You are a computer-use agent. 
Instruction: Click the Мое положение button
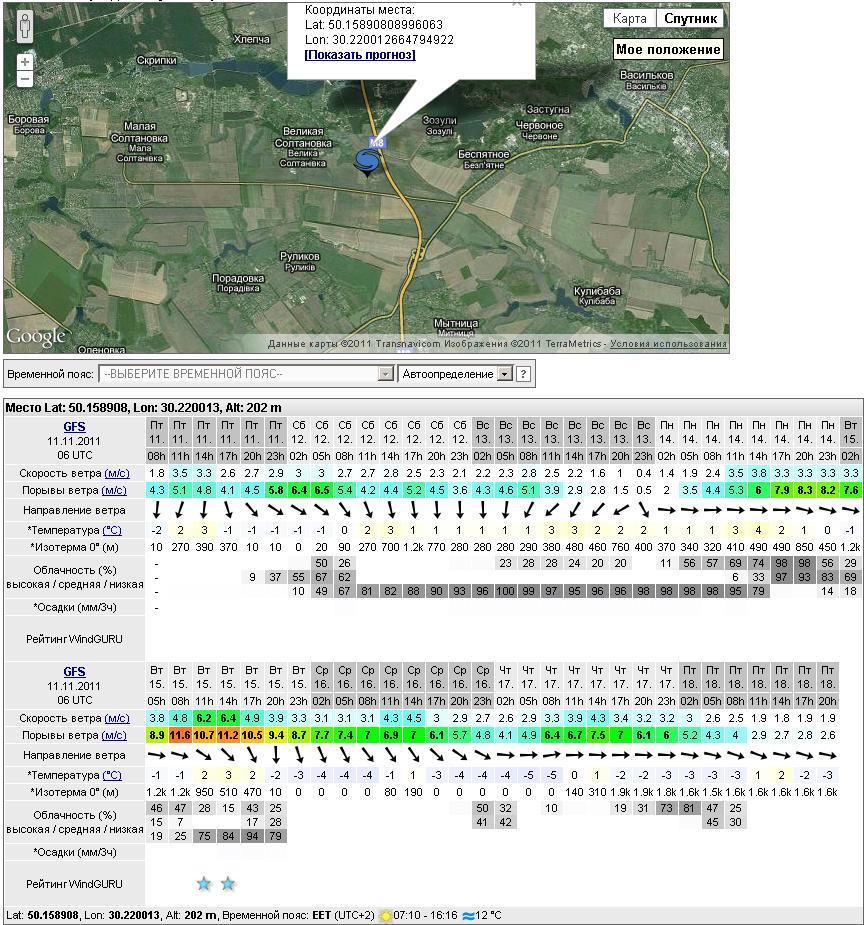click(667, 50)
